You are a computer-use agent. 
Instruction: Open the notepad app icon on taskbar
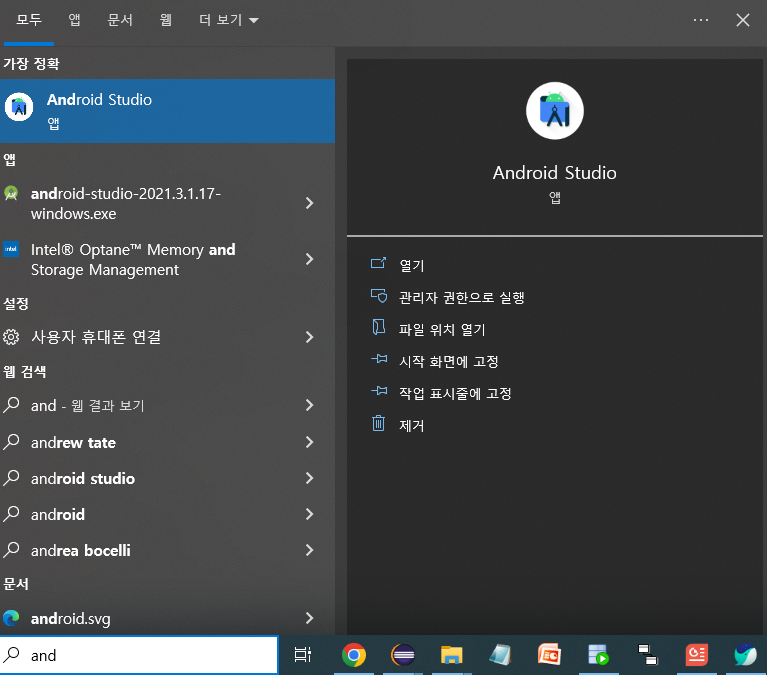pos(500,655)
